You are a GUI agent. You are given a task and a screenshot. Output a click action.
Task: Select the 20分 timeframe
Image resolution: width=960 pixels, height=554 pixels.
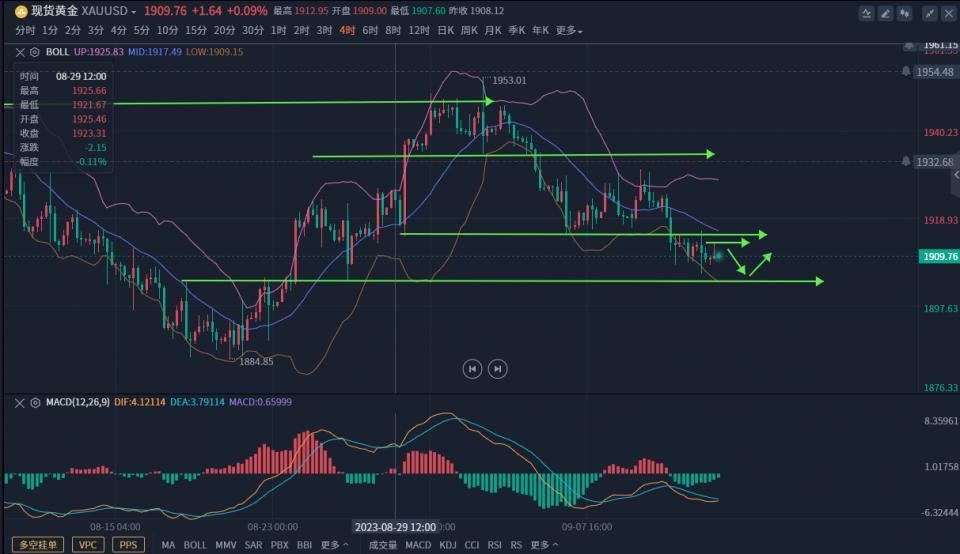click(224, 30)
